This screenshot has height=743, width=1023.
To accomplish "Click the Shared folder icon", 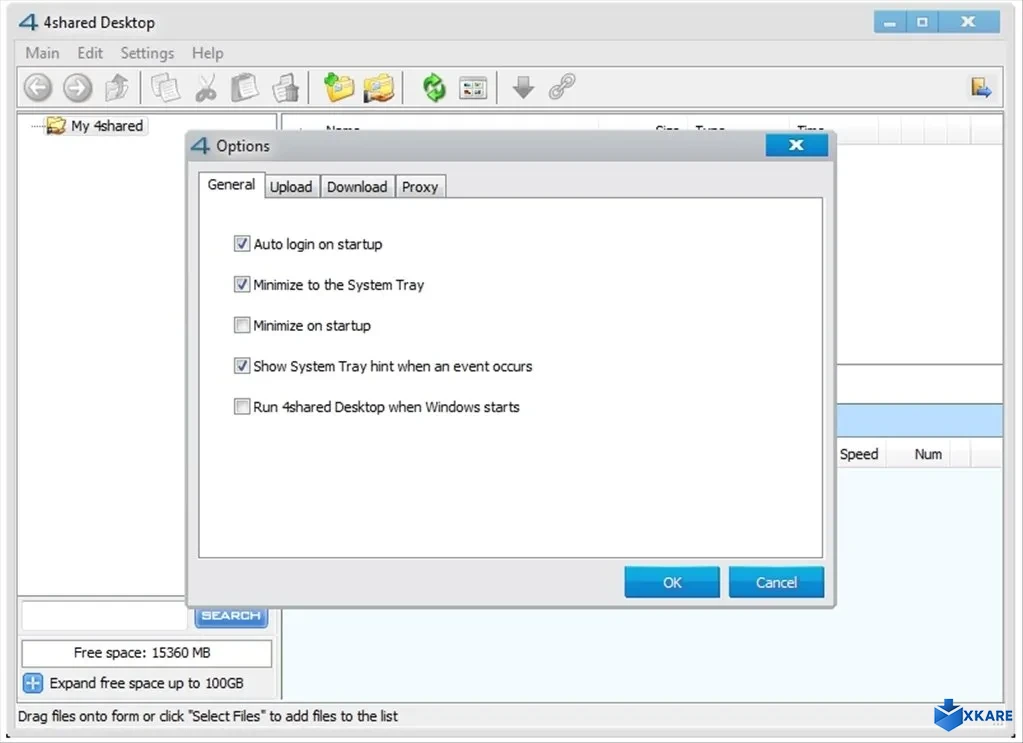I will pos(379,87).
